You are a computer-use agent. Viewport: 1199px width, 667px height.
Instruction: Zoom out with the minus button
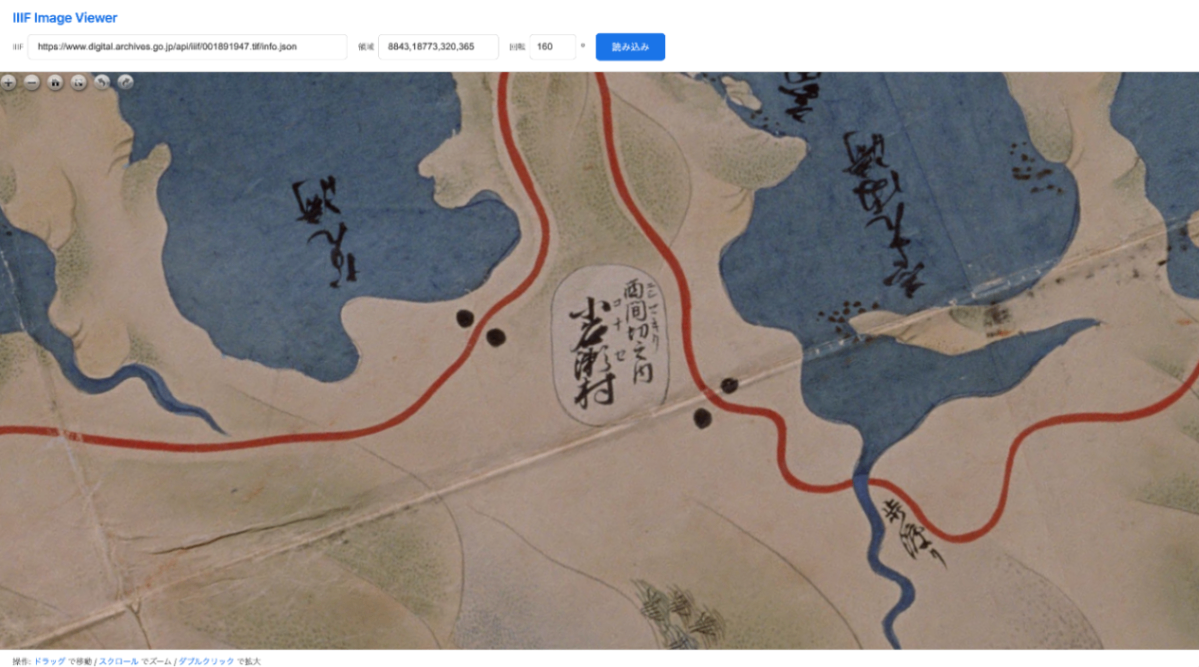pos(31,82)
